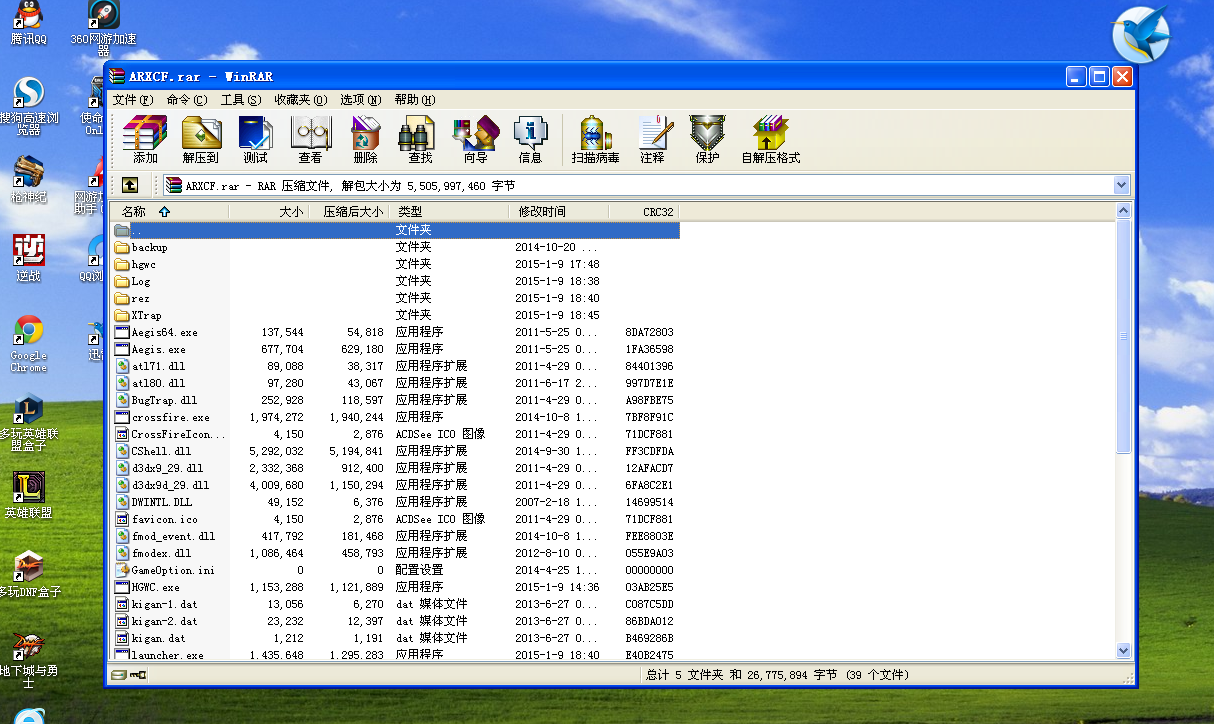Select the atl71.dll file
Viewport: 1214px width, 724px height.
click(x=395, y=366)
